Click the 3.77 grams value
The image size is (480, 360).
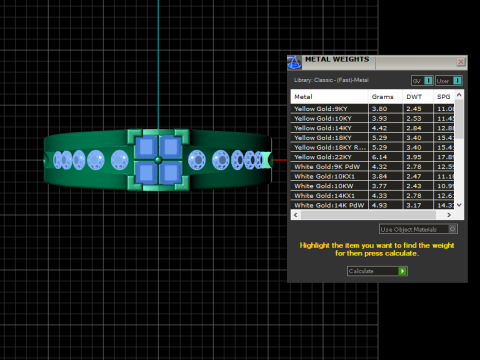379,186
